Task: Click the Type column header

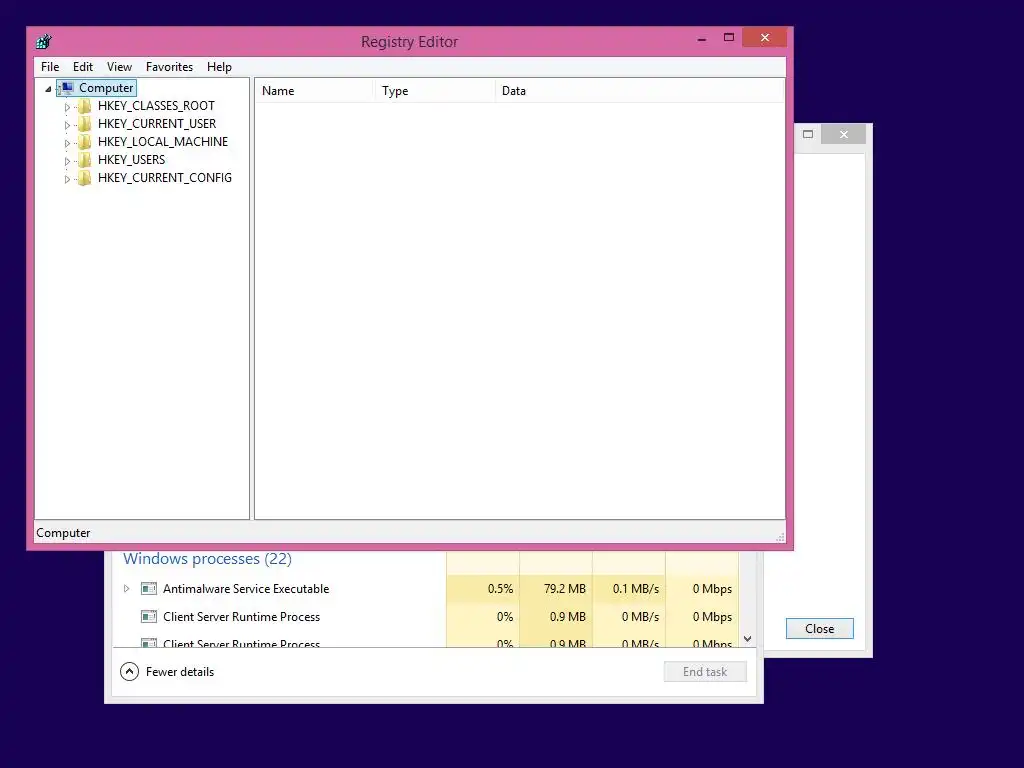Action: coord(434,91)
